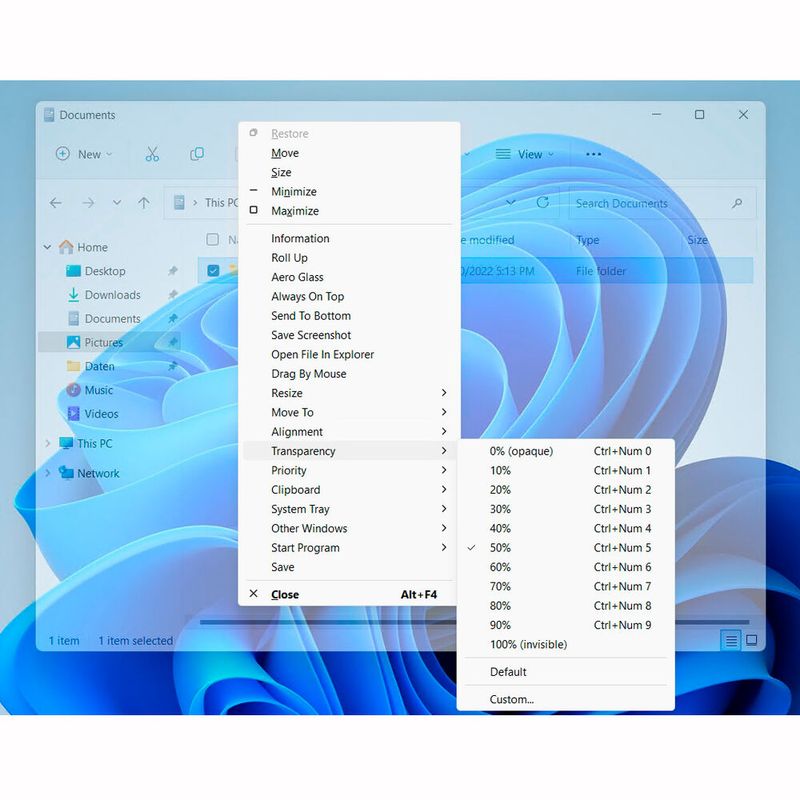800x800 pixels.
Task: Open the View dropdown
Action: 524,154
